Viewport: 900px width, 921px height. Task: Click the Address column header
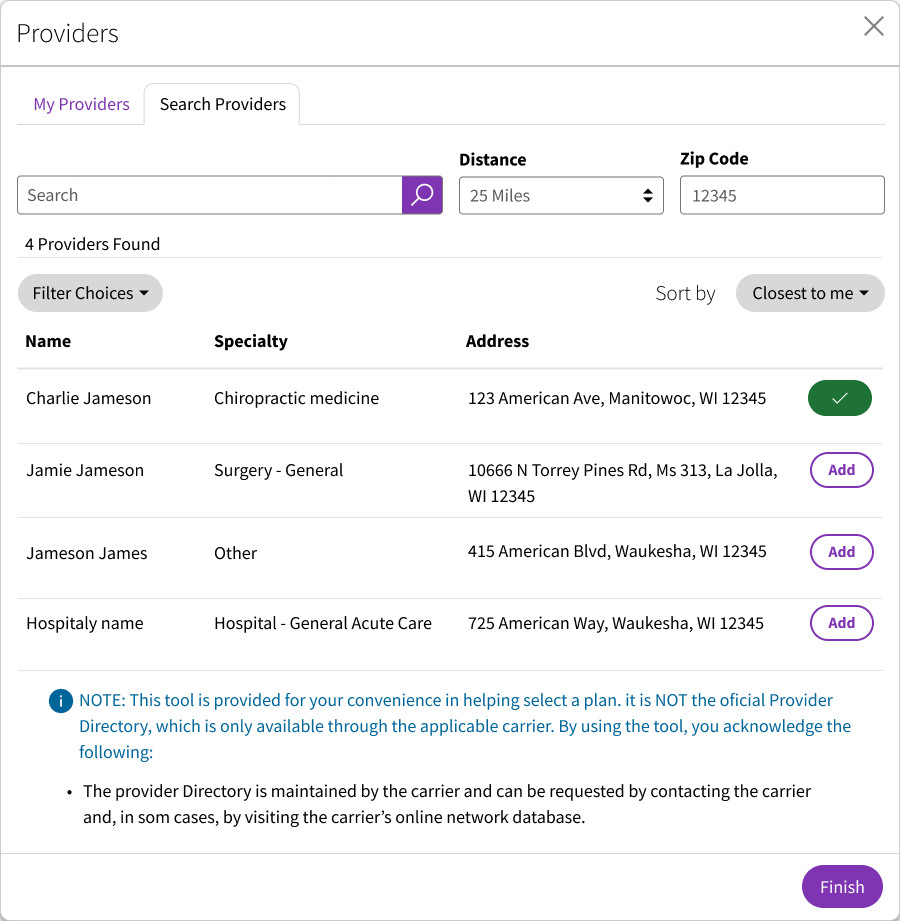(x=497, y=341)
